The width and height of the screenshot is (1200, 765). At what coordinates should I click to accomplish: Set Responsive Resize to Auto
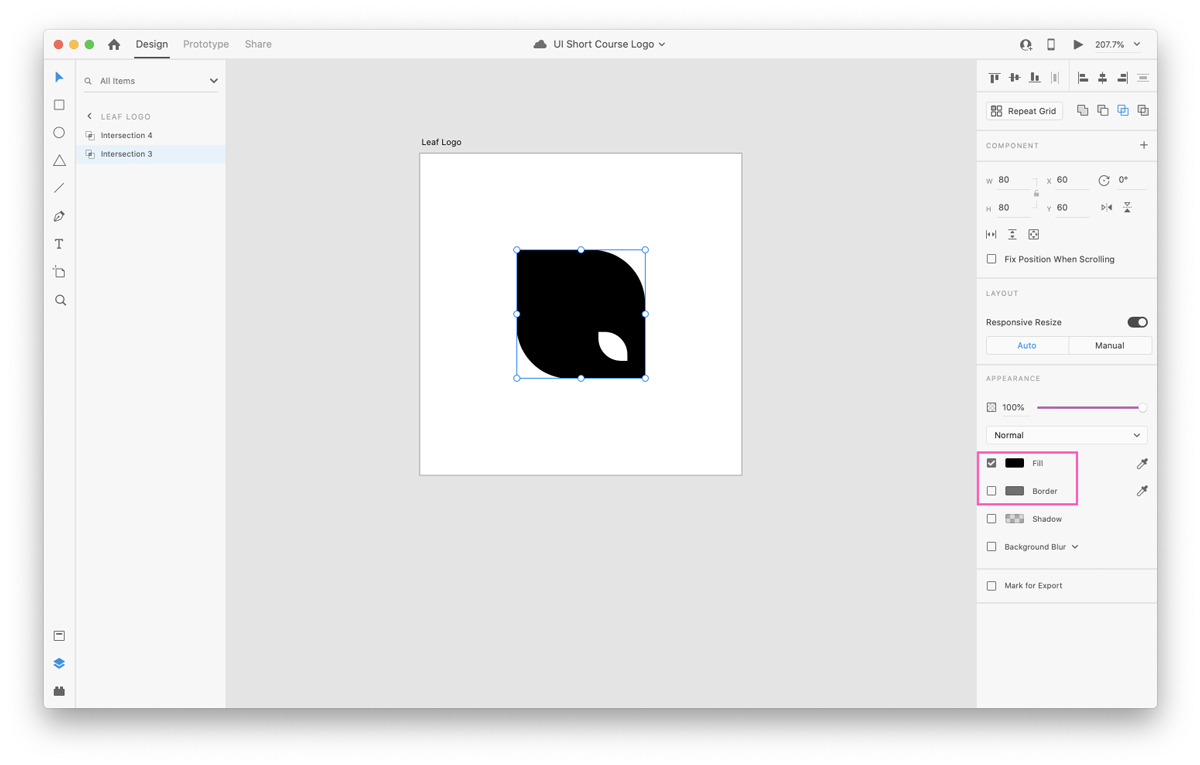pyautogui.click(x=1027, y=345)
